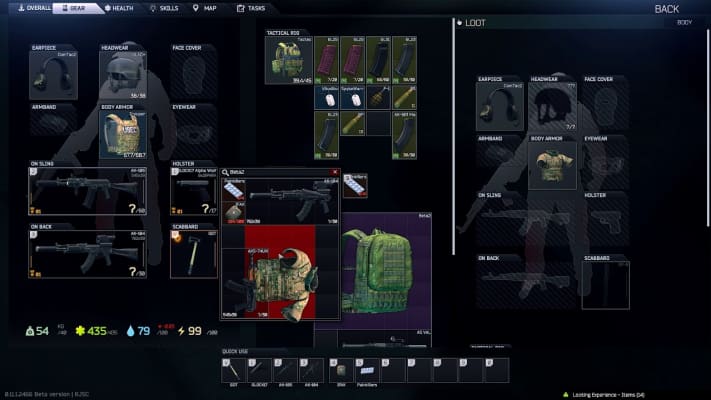Select the Glock pistol in Holster slot
The height and width of the screenshot is (400, 711).
click(x=194, y=192)
